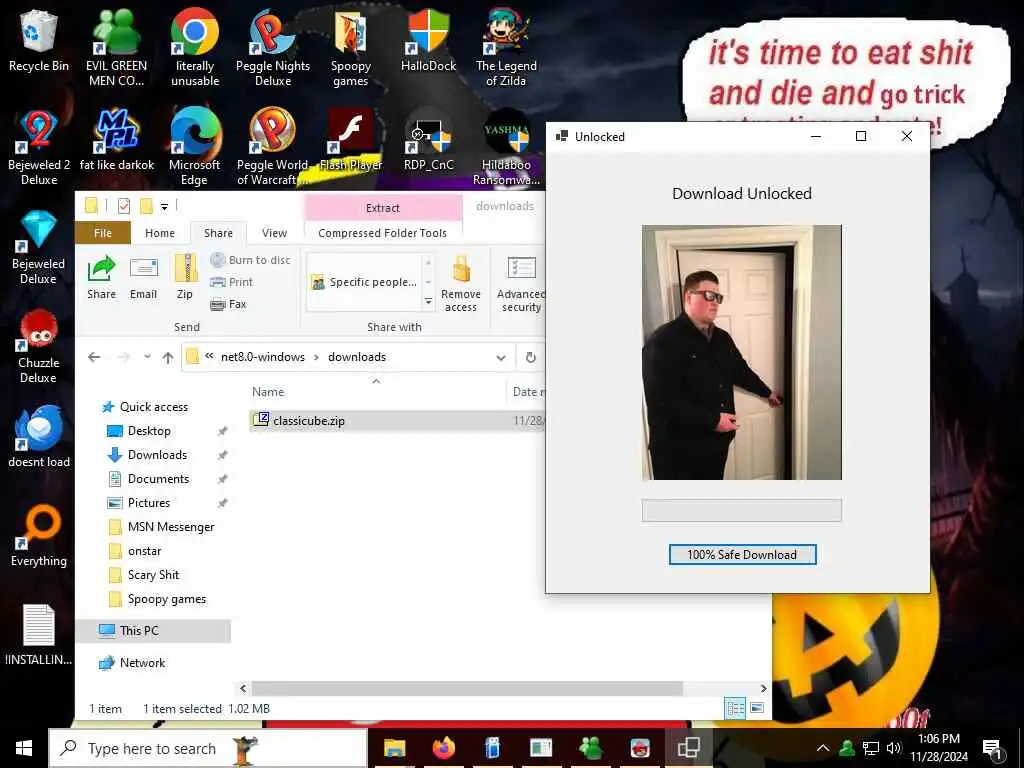This screenshot has height=768, width=1024.
Task: Open The Legend of Zilda shortcut
Action: (506, 47)
